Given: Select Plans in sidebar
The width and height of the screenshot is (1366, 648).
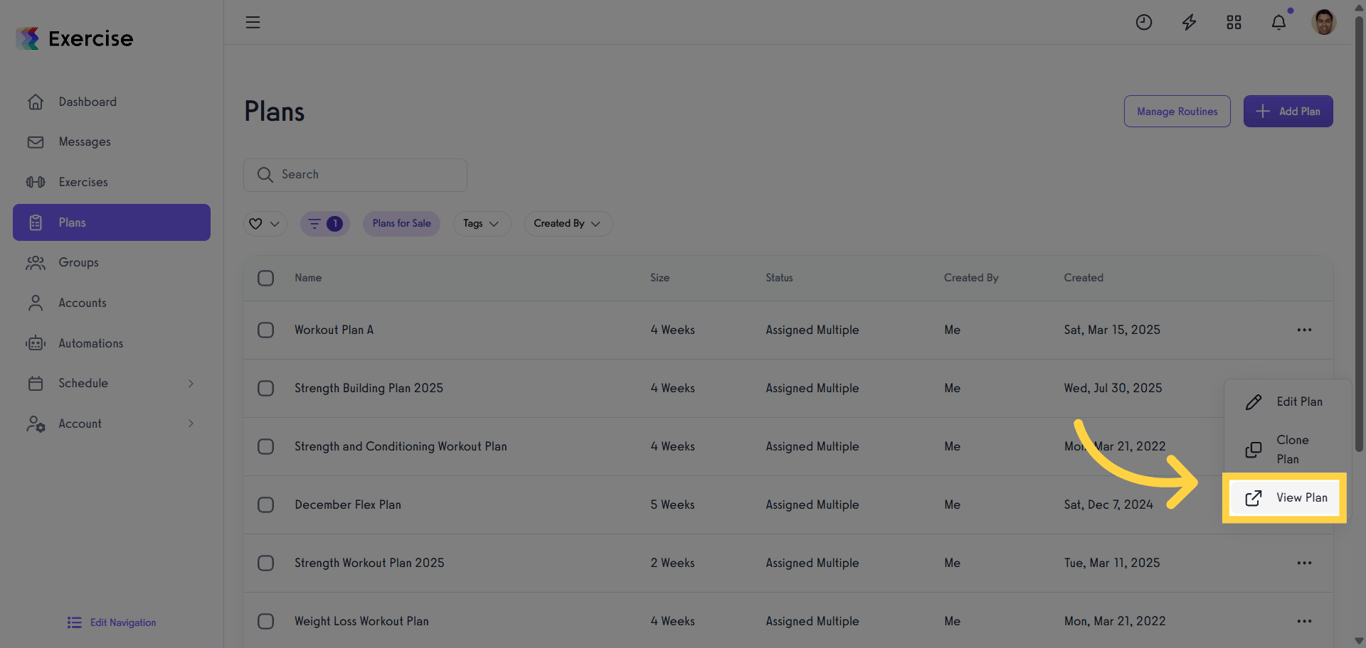Looking at the screenshot, I should (112, 223).
